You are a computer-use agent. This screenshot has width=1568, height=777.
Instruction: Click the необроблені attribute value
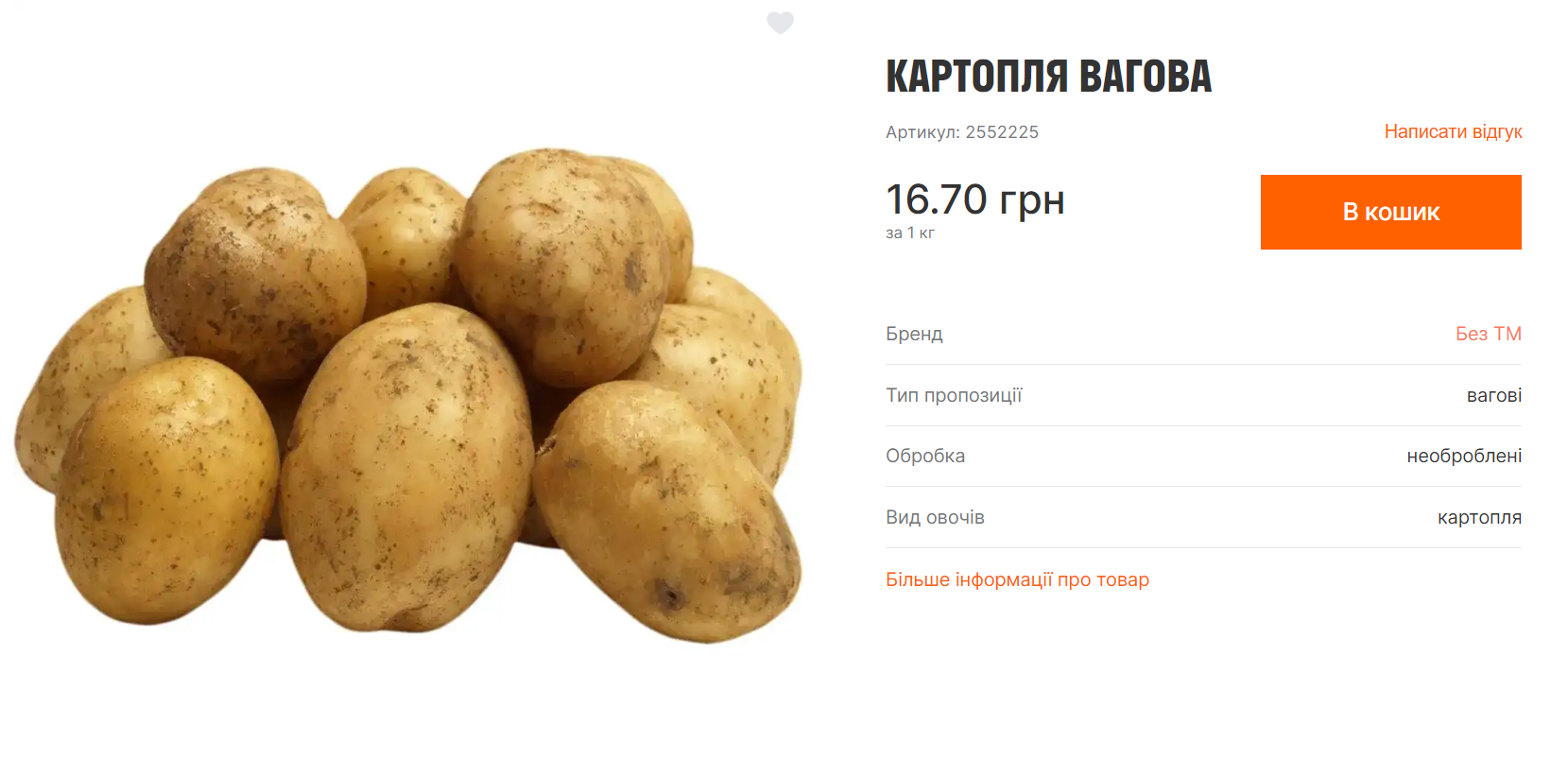[1464, 456]
